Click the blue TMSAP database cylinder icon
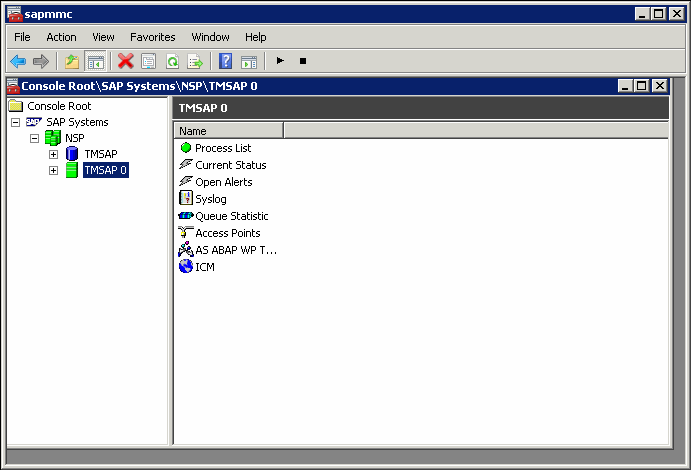Screen dimensions: 691x470 click(72, 154)
